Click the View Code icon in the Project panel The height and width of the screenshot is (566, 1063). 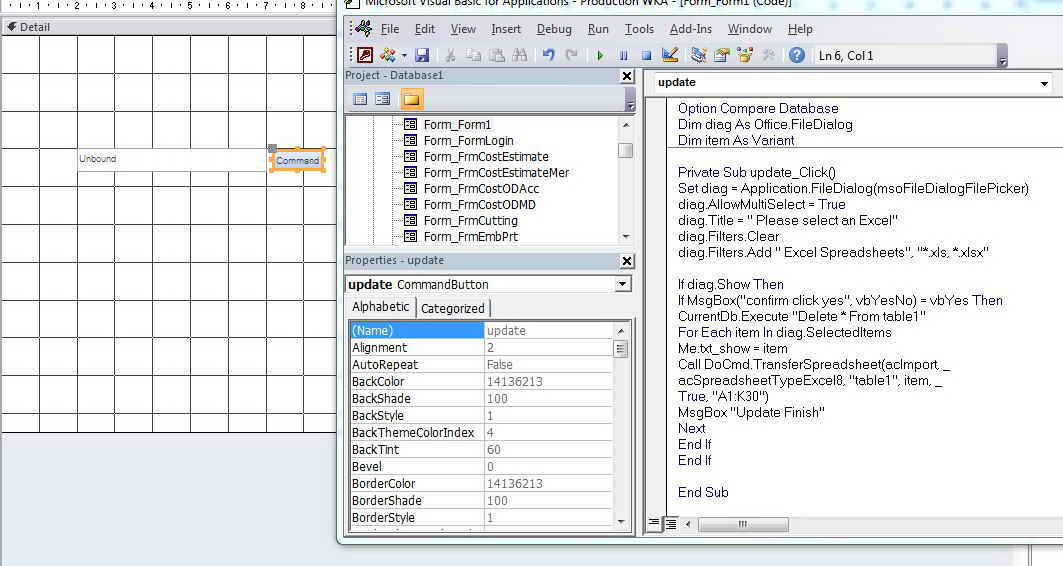click(x=360, y=100)
